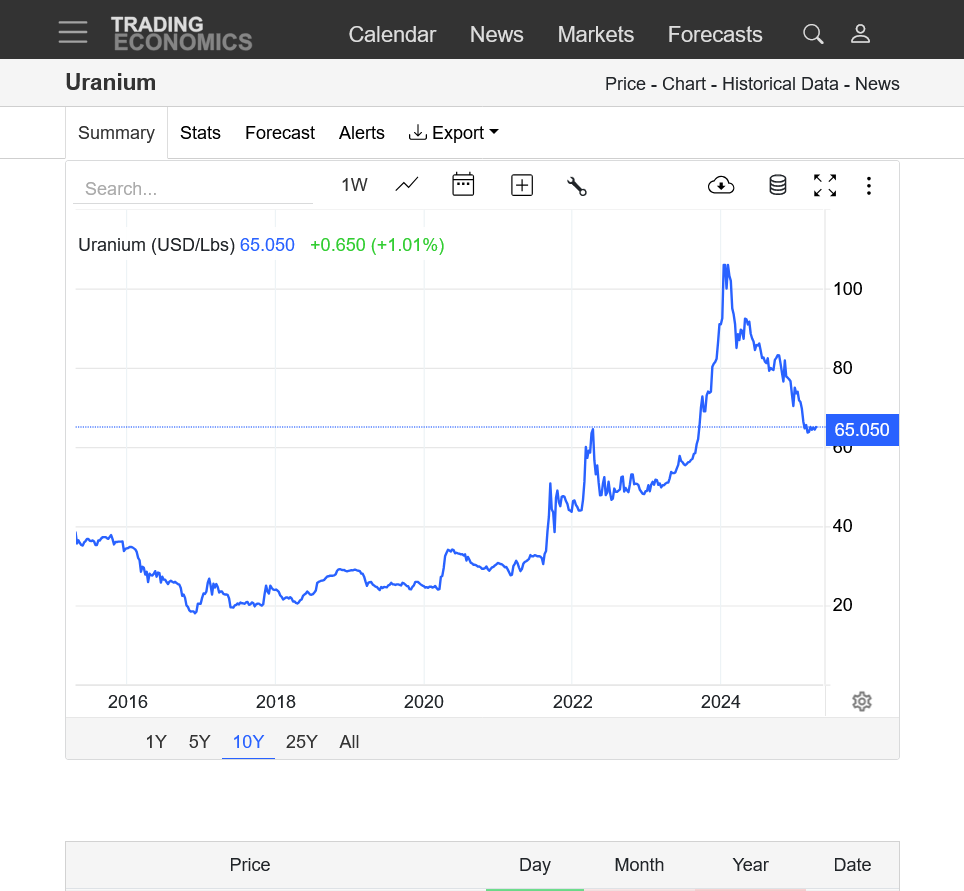Viewport: 964px width, 891px height.
Task: Open the hamburger navigation menu
Action: [x=73, y=32]
